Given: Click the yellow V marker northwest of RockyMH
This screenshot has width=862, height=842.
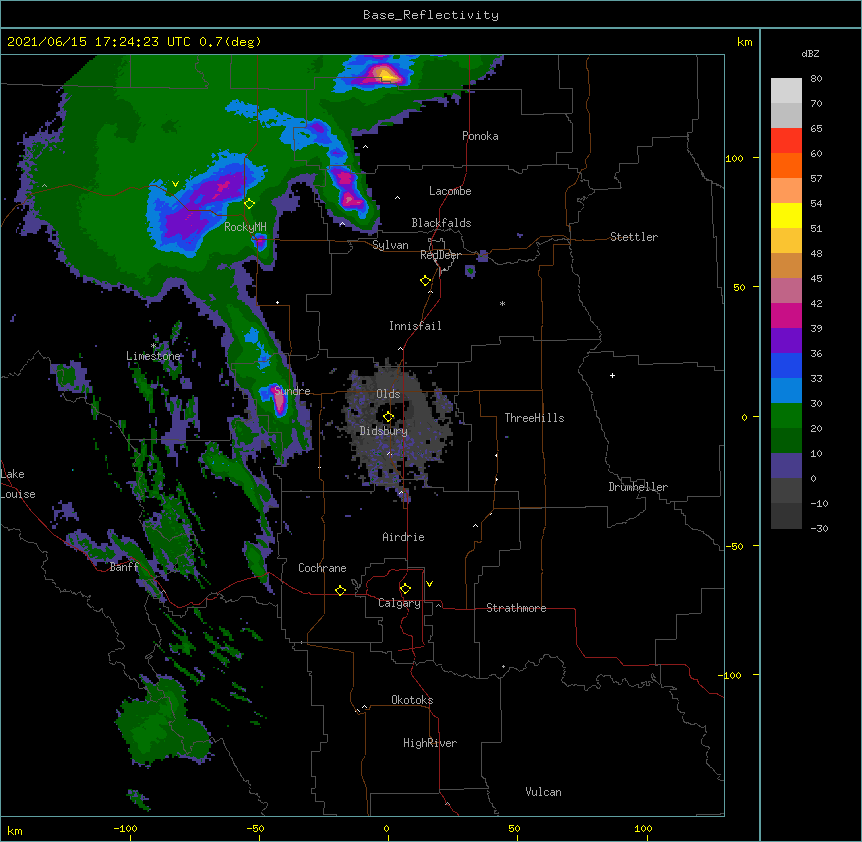Looking at the screenshot, I should 175,184.
